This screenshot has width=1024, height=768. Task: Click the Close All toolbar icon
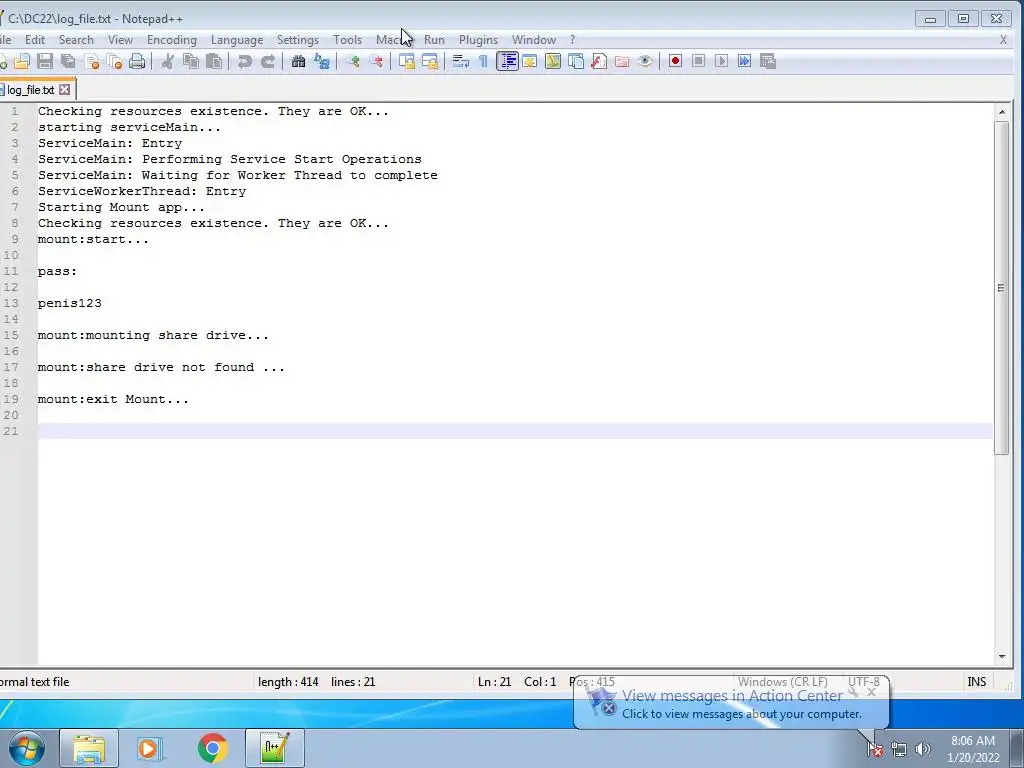coord(114,61)
